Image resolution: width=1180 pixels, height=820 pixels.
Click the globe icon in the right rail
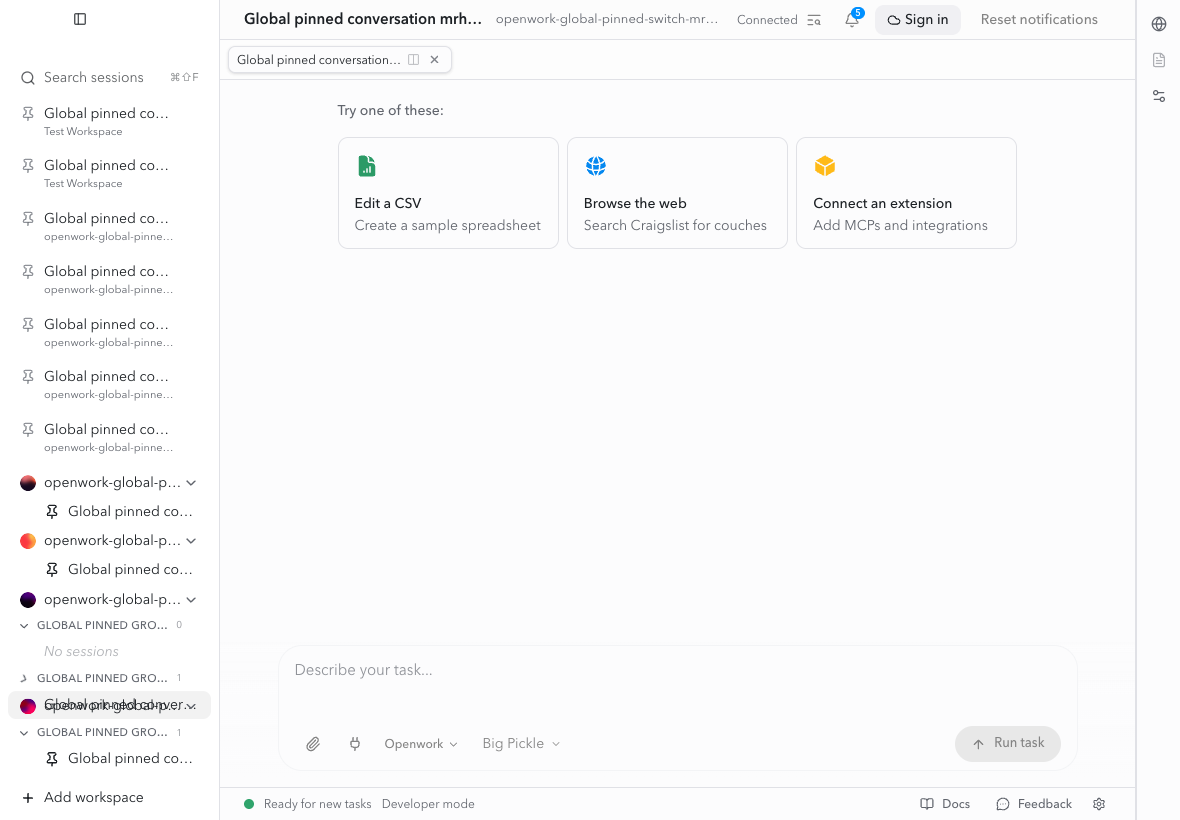pos(1159,24)
